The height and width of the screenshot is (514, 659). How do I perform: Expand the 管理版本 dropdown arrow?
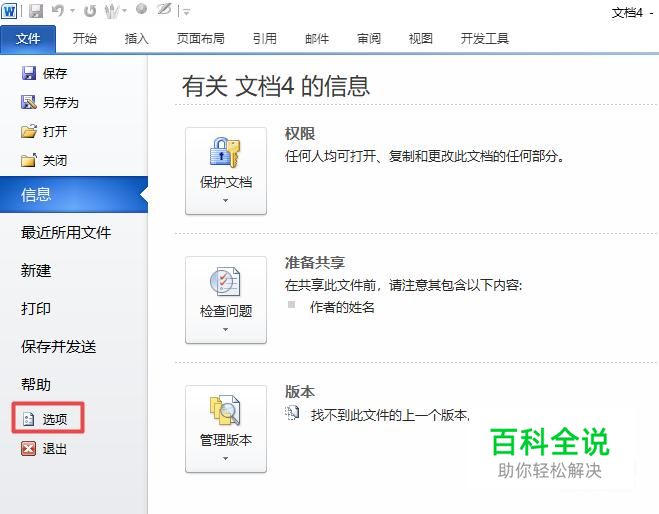(226, 459)
